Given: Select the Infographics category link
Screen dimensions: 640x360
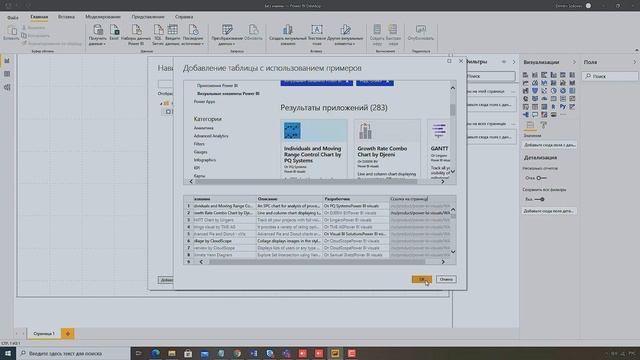Looking at the screenshot, I should coord(205,160).
